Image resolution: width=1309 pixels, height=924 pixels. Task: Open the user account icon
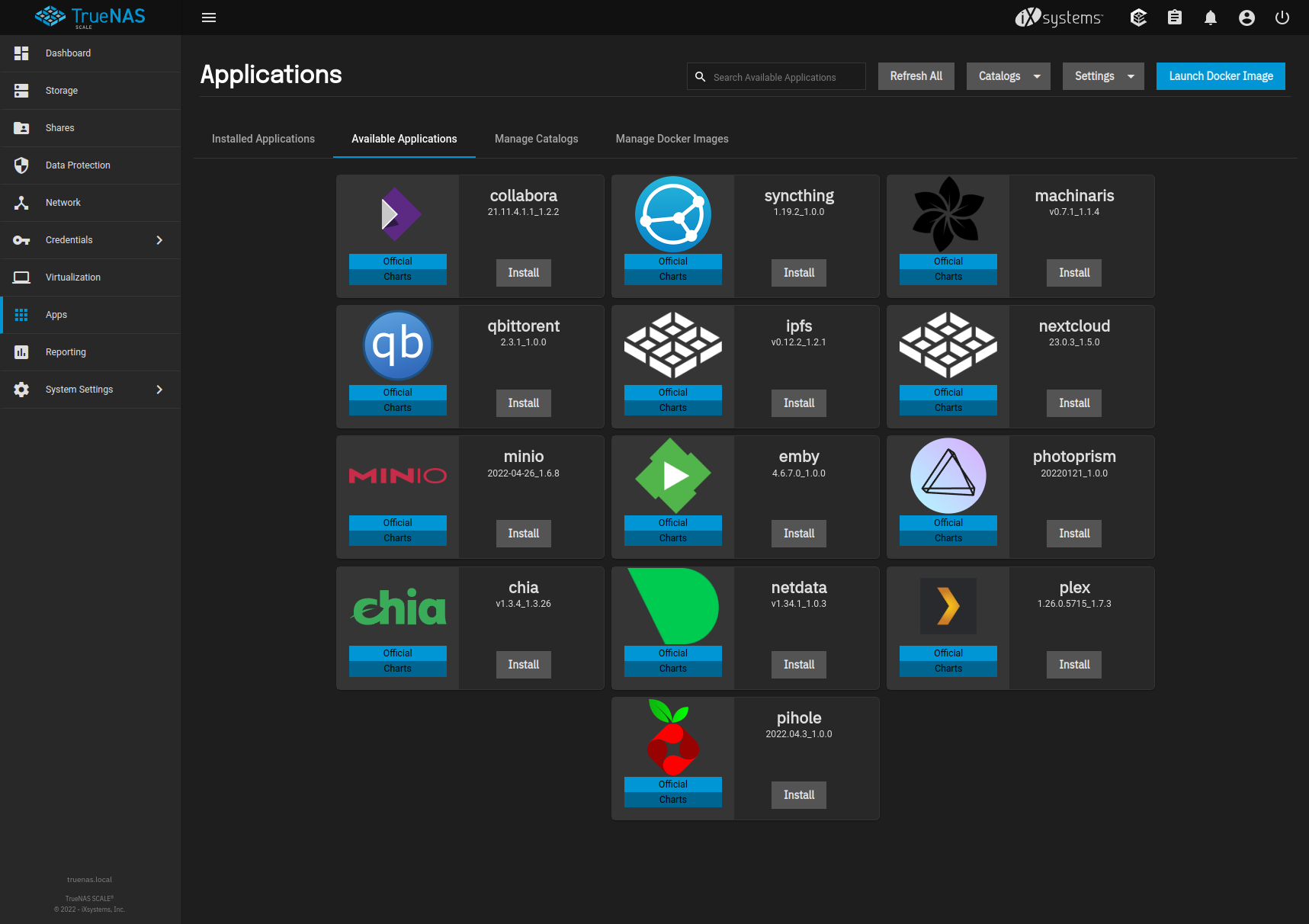click(x=1246, y=18)
